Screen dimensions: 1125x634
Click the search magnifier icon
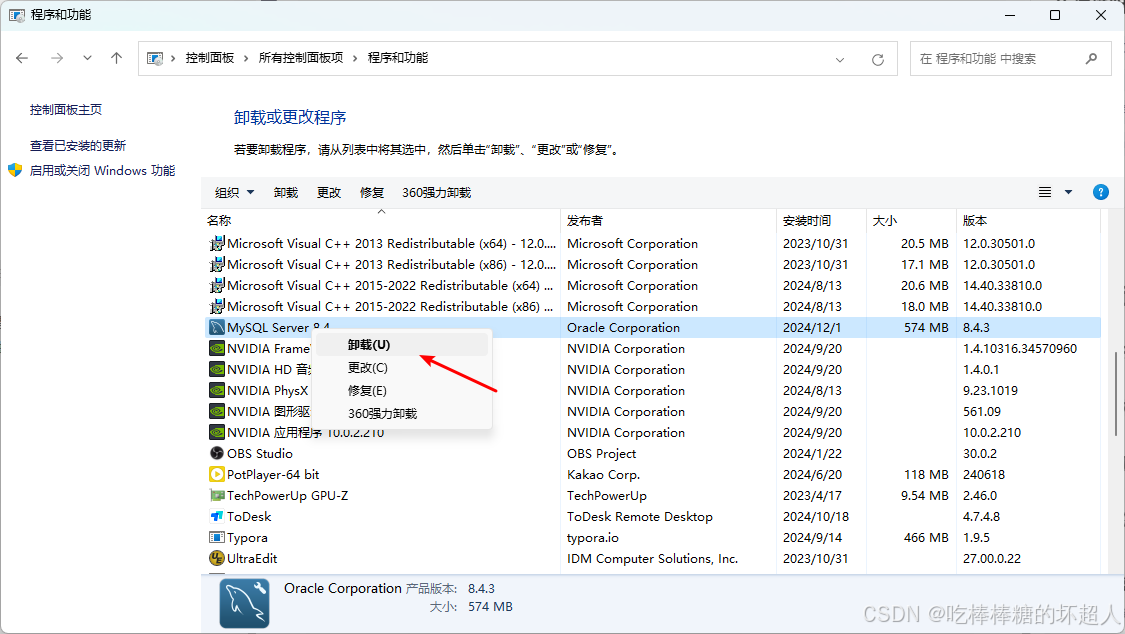click(x=1092, y=58)
